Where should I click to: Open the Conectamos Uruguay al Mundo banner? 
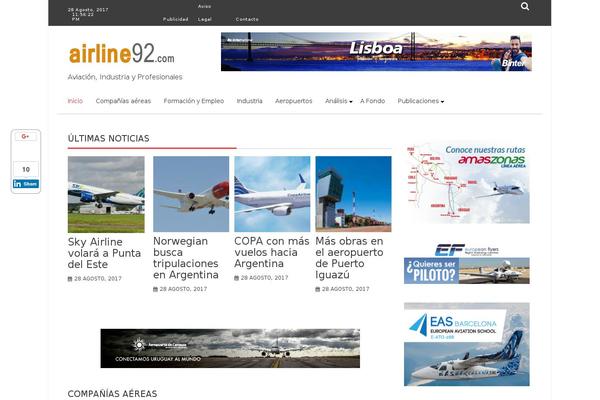pos(230,348)
